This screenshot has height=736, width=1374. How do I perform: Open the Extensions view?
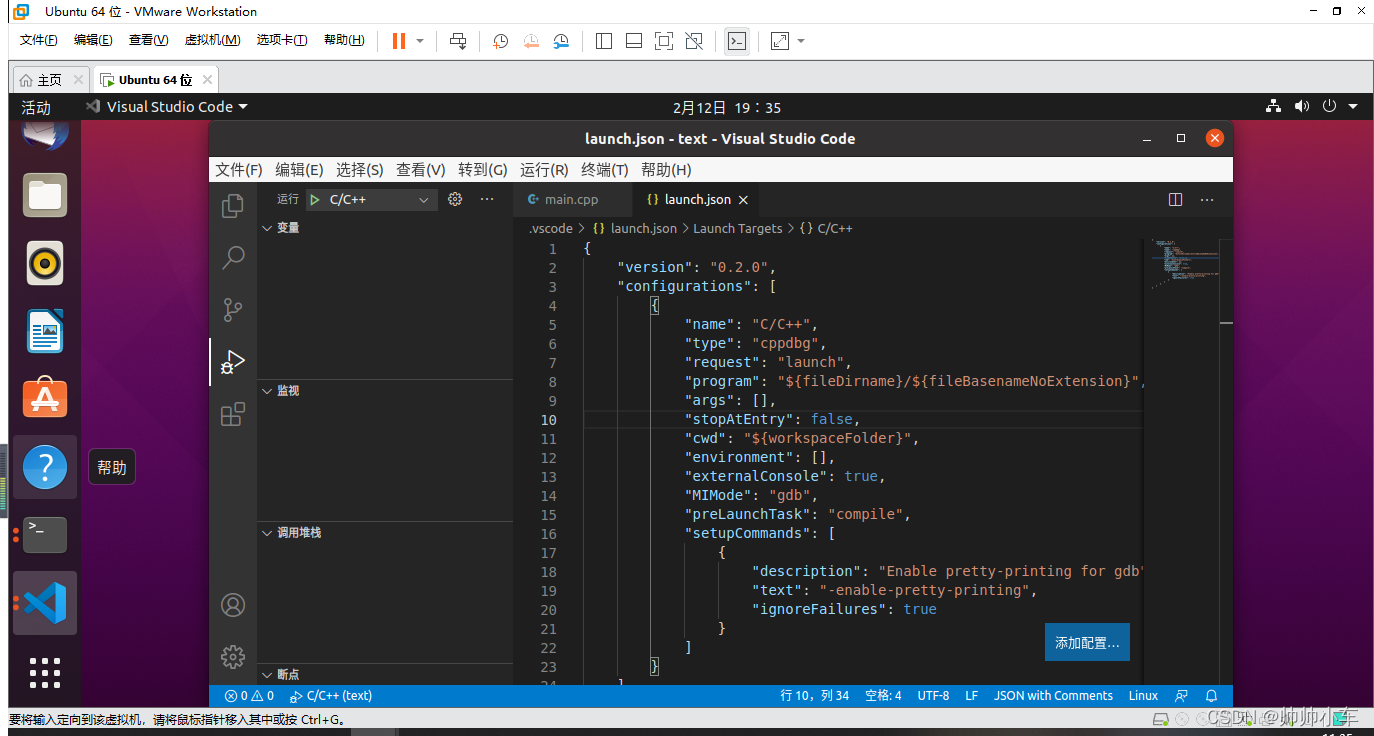click(x=233, y=414)
